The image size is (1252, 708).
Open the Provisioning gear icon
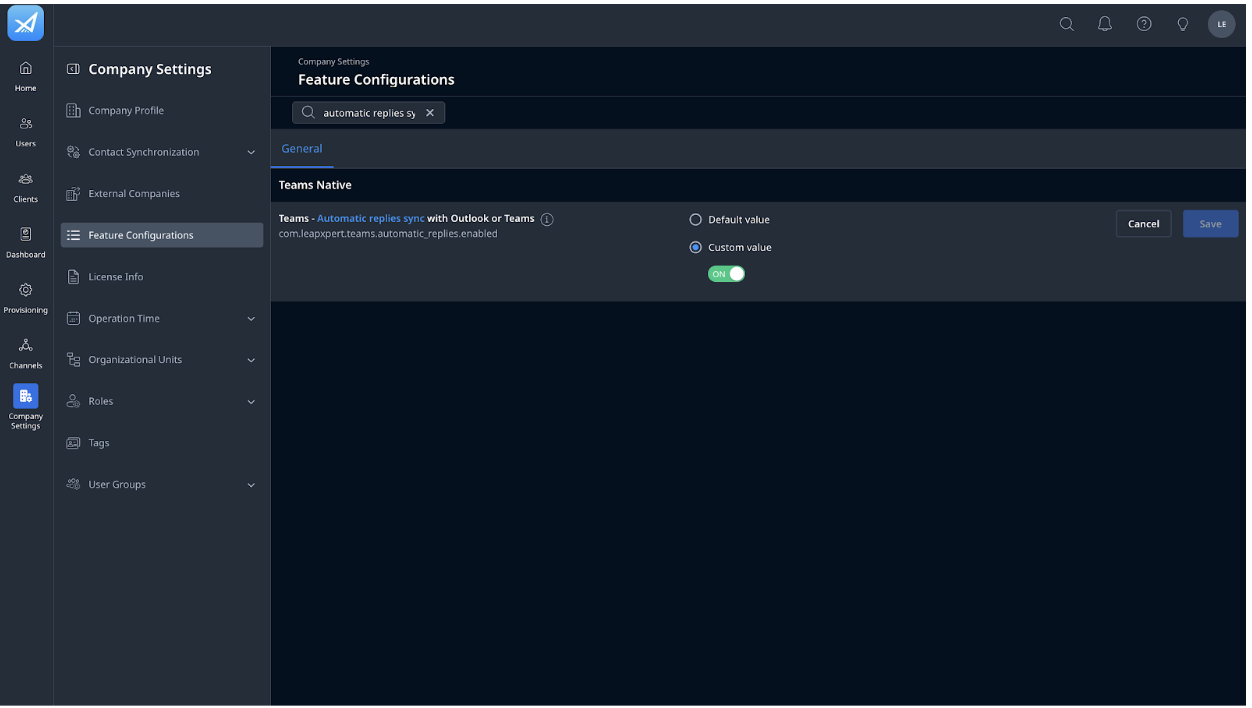26,290
